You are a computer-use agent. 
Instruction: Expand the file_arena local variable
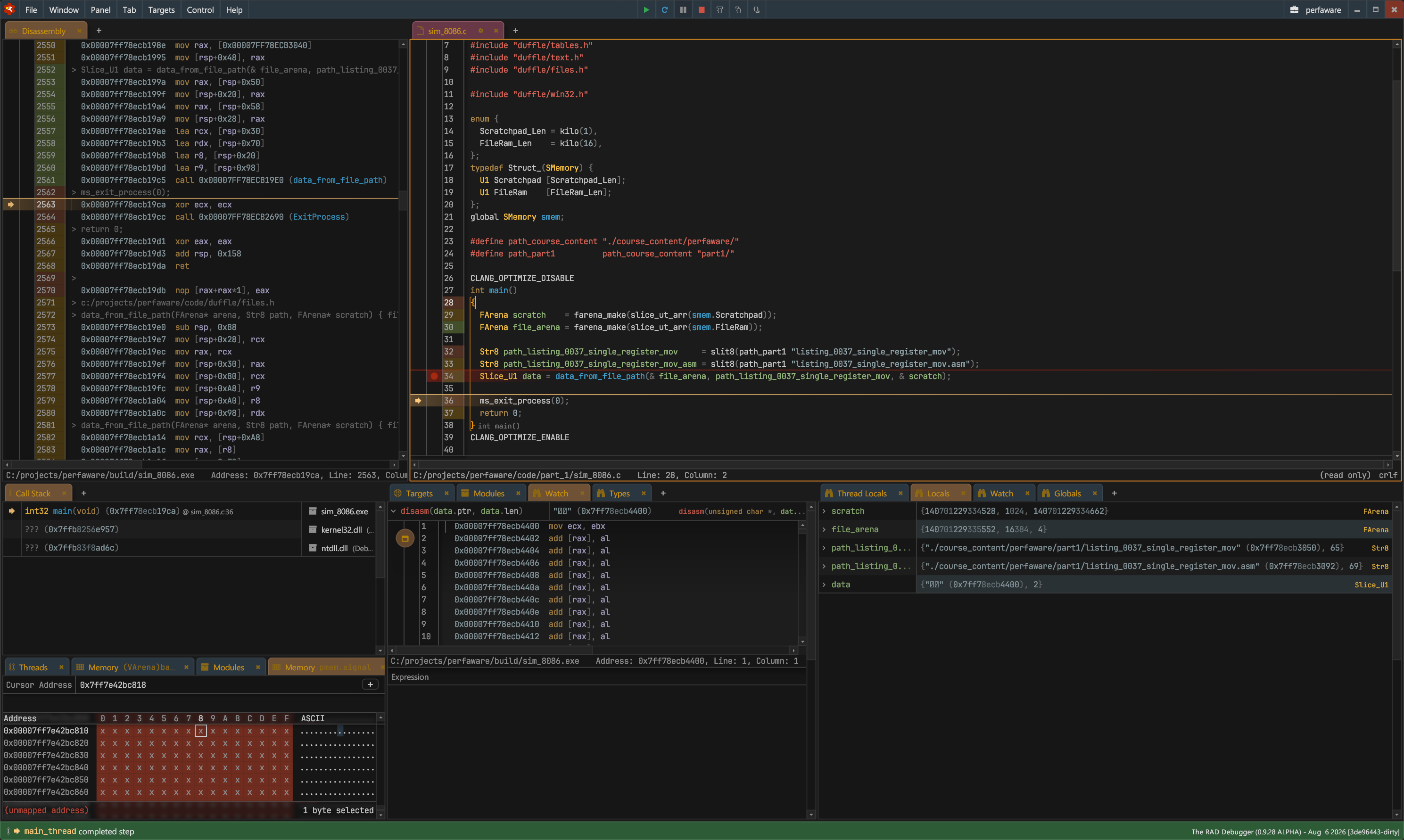pyautogui.click(x=824, y=529)
